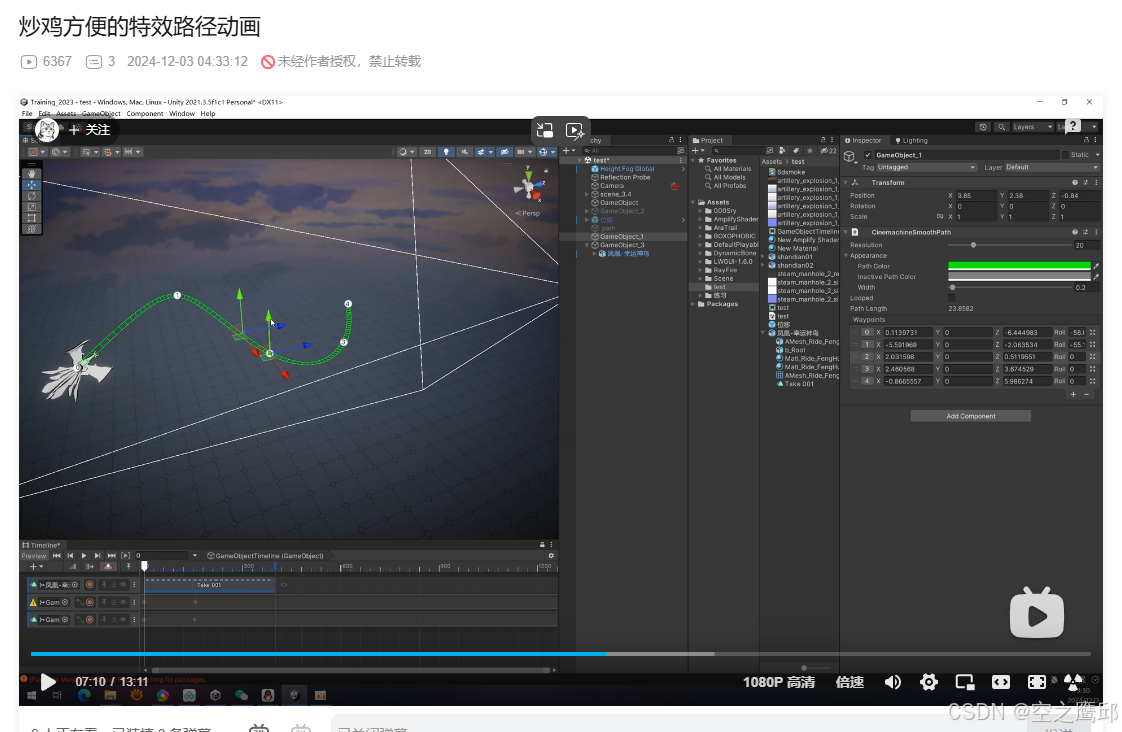Screen dimensions: 1122x732
Task: Click the 1080P 高清 quality button
Action: [x=779, y=682]
